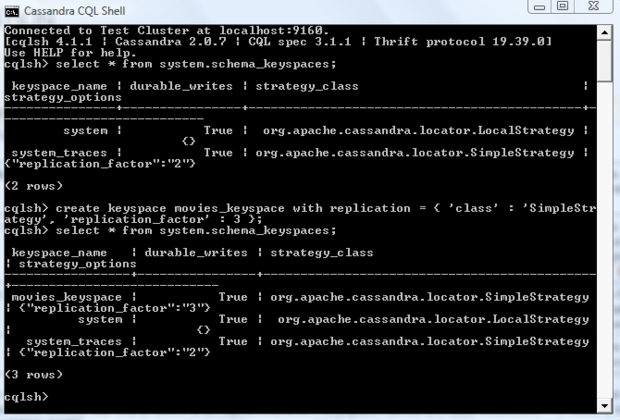Click the first 'durable_writes' column header
This screenshot has width=620, height=420.
pyautogui.click(x=181, y=86)
